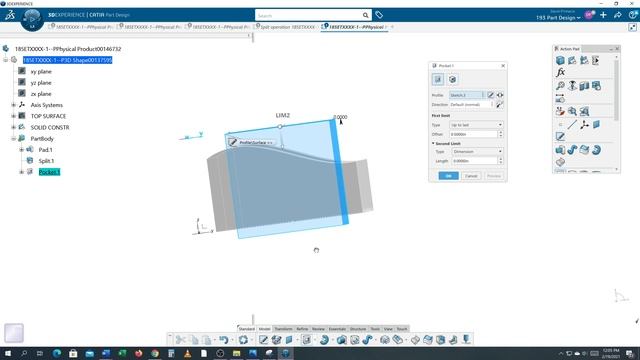The width and height of the screenshot is (640, 360).
Task: Click the top search input field
Action: point(309,16)
